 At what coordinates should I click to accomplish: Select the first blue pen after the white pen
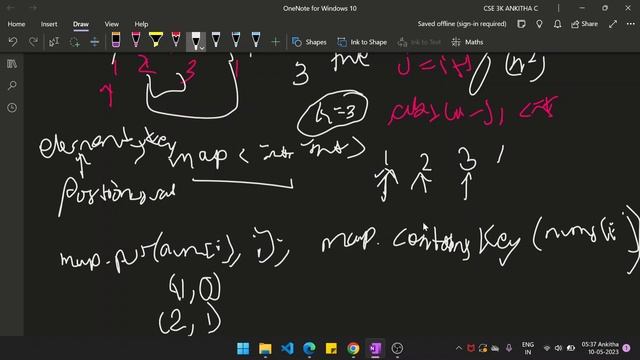coord(216,40)
